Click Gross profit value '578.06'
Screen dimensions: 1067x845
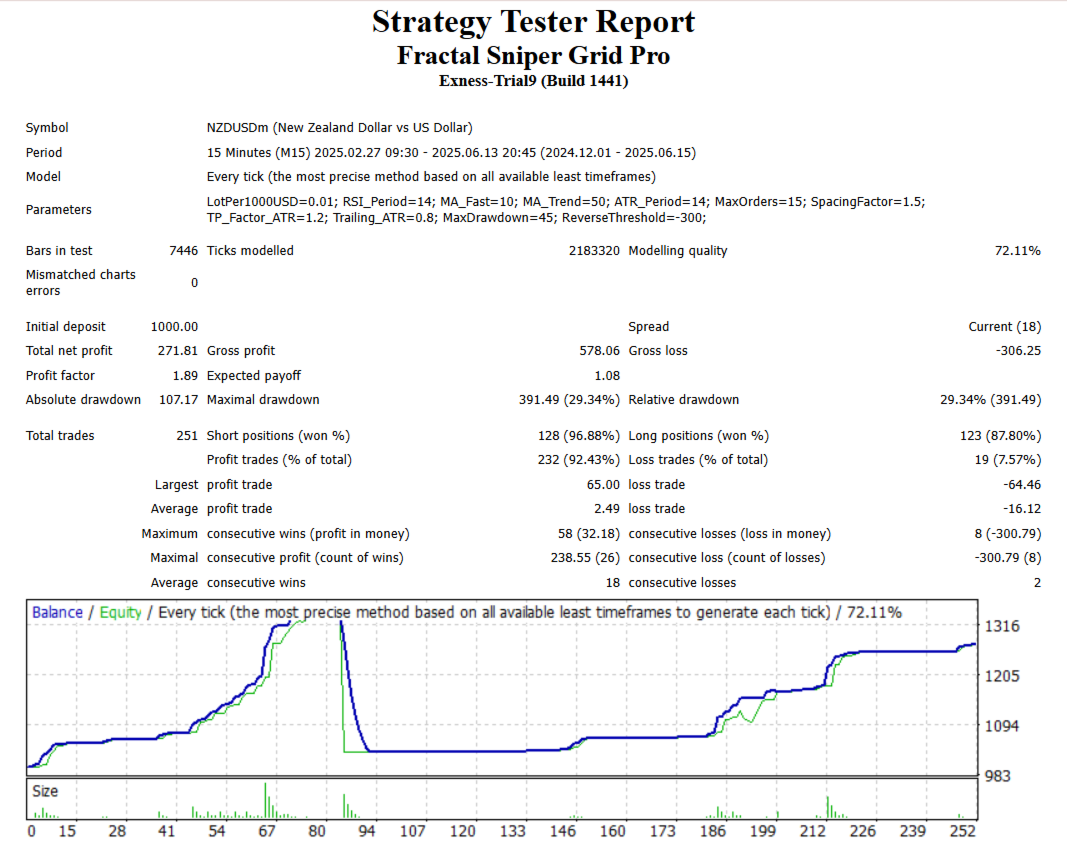pos(600,351)
